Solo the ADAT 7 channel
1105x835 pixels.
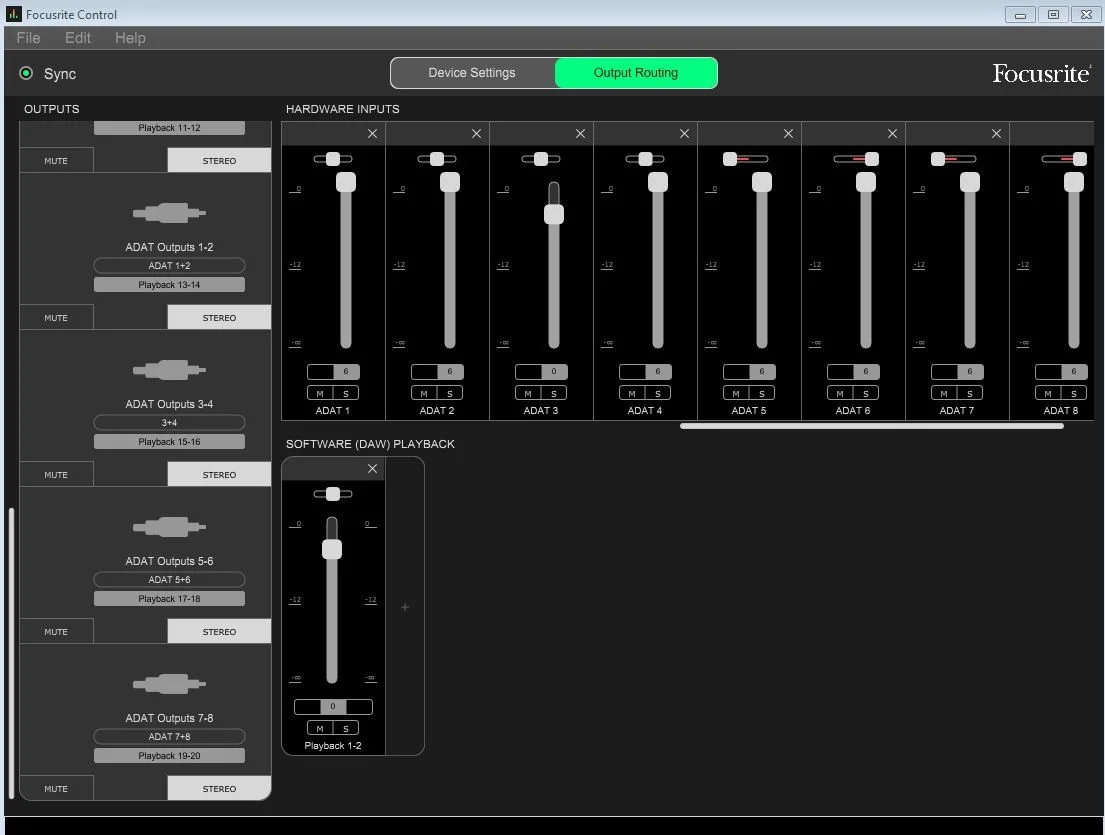pyautogui.click(x=970, y=393)
